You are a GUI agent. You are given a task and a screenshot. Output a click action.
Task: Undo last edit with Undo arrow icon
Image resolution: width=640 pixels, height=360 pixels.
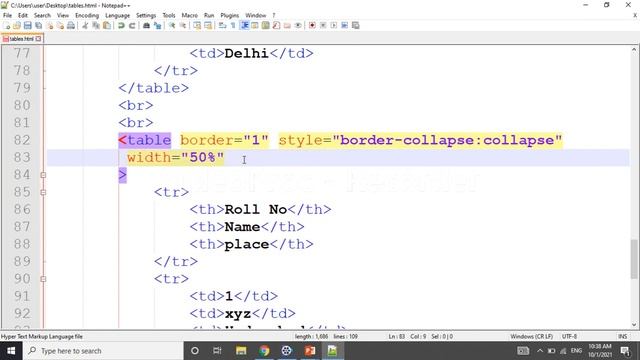click(121, 26)
